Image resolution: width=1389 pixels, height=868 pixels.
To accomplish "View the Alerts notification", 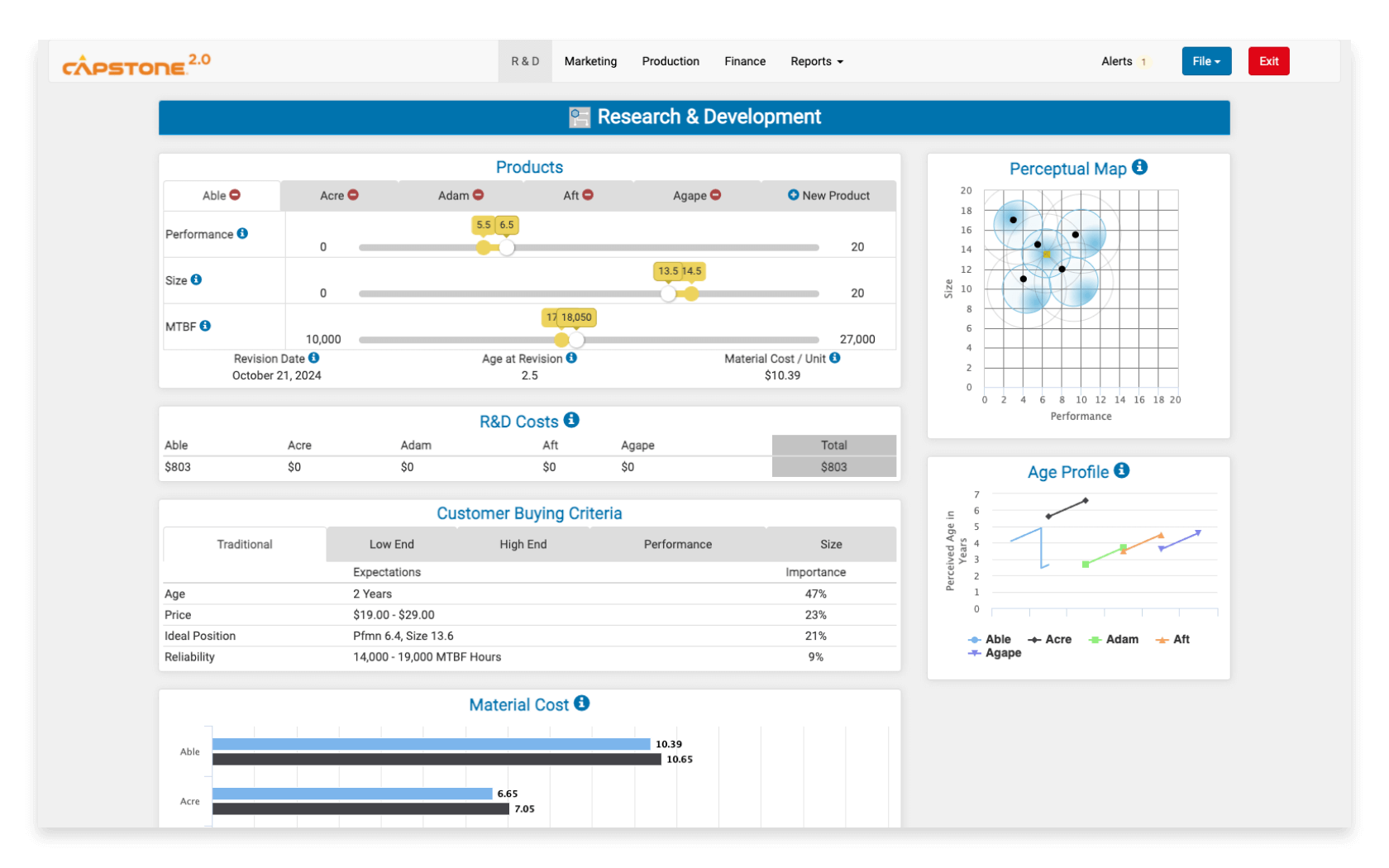I will pos(1118,61).
